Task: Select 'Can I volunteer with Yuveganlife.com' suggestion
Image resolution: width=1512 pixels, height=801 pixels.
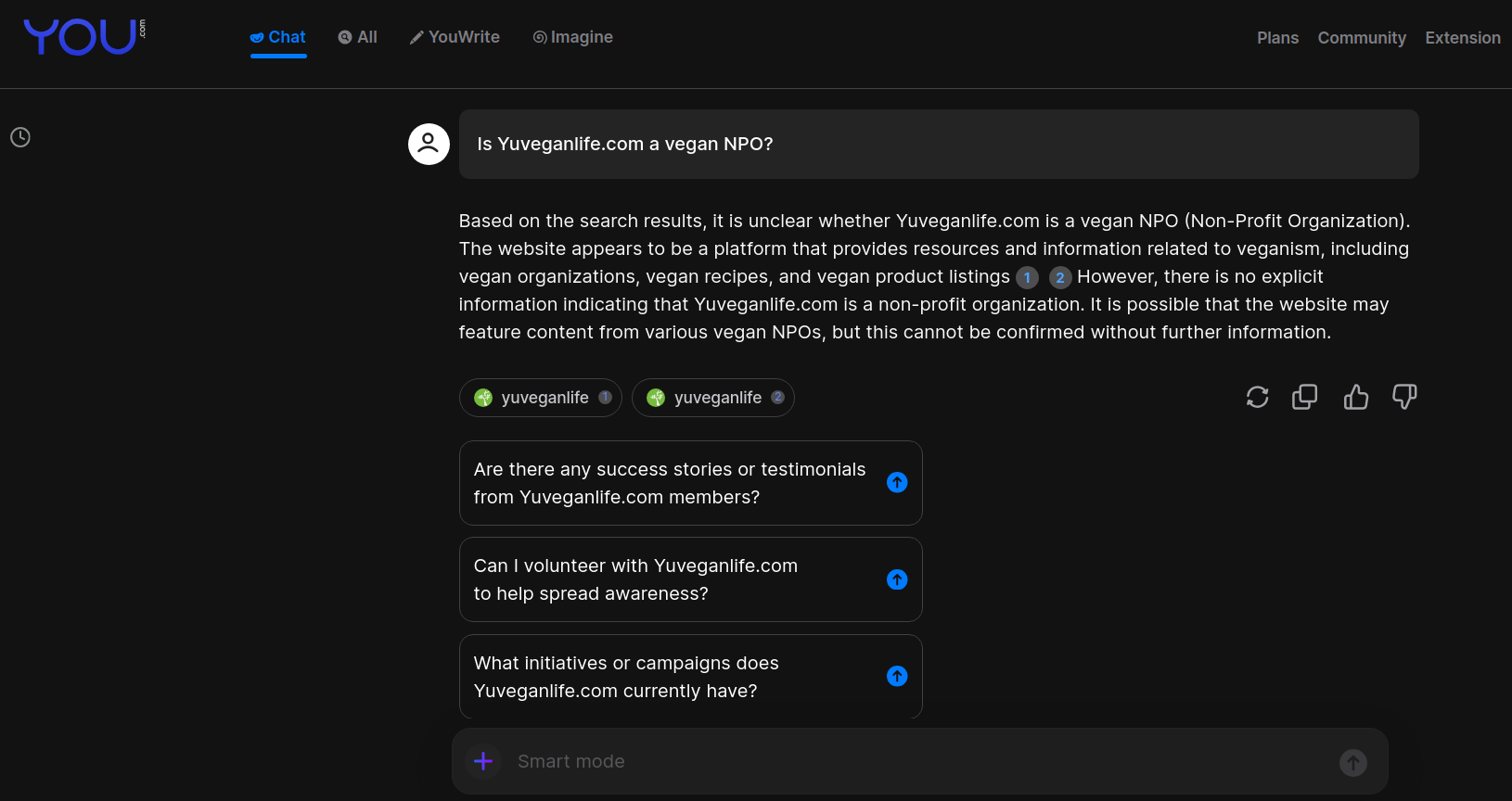Action: click(x=691, y=579)
